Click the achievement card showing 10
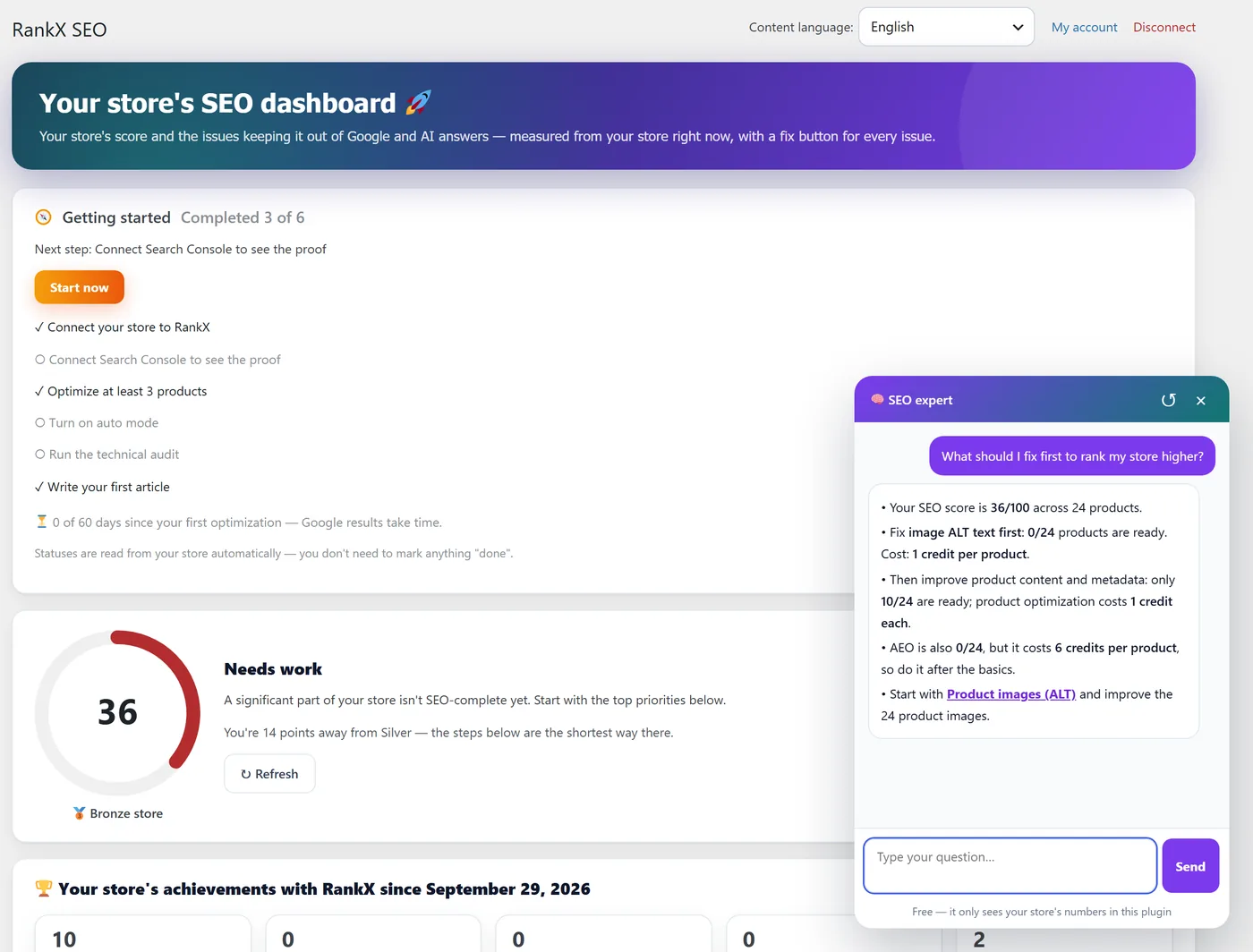Image resolution: width=1253 pixels, height=952 pixels. [x=142, y=933]
